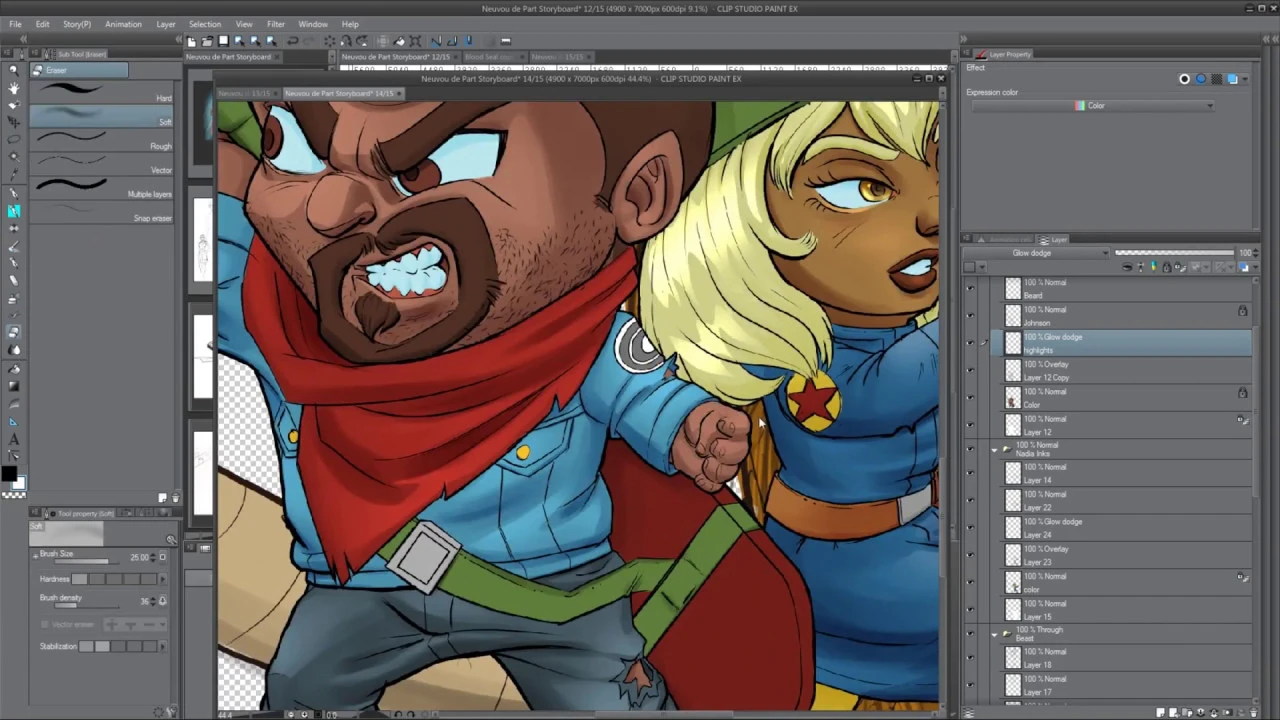Screen dimensions: 1280x720
Task: Click the Undo arrow in command bar
Action: click(x=293, y=41)
